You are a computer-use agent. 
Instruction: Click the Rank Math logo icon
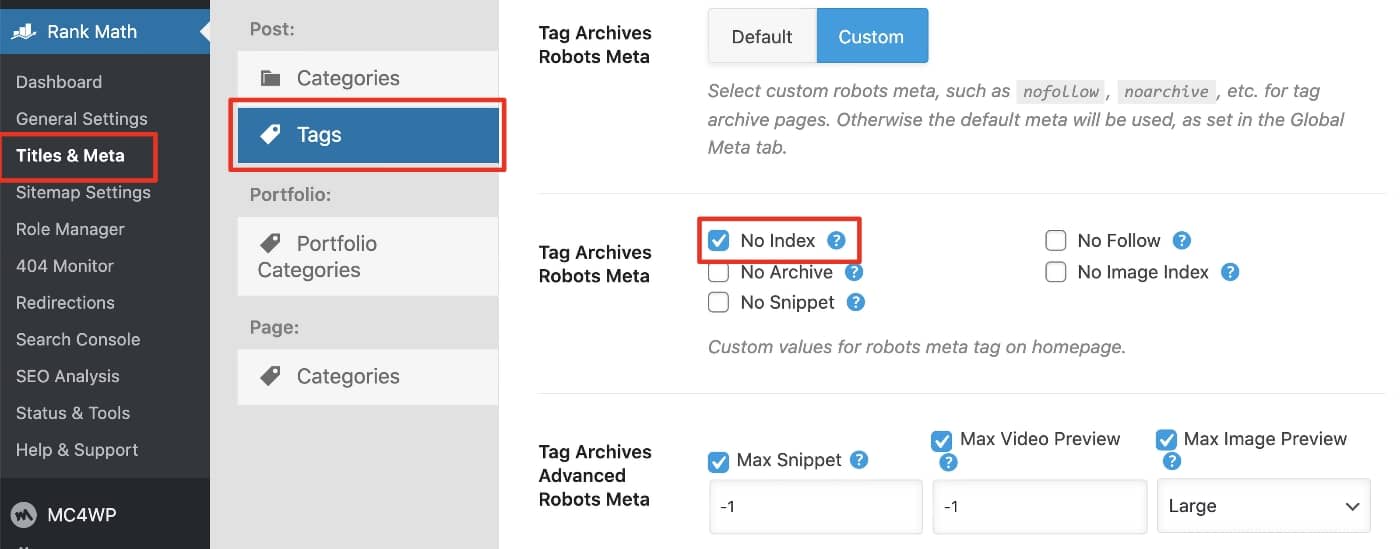[24, 31]
